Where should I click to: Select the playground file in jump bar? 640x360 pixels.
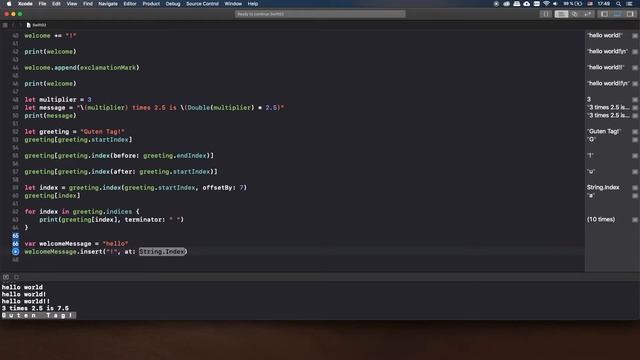tap(36, 25)
